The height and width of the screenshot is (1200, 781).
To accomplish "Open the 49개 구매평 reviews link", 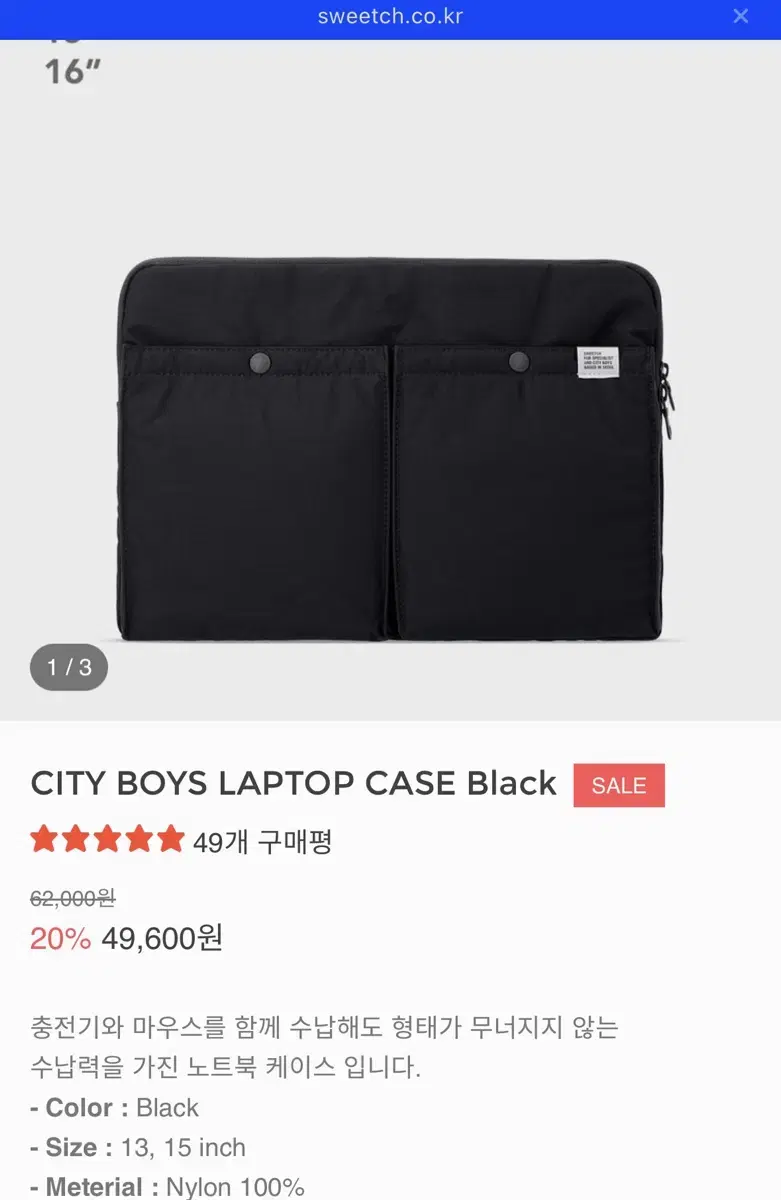I will pyautogui.click(x=262, y=842).
